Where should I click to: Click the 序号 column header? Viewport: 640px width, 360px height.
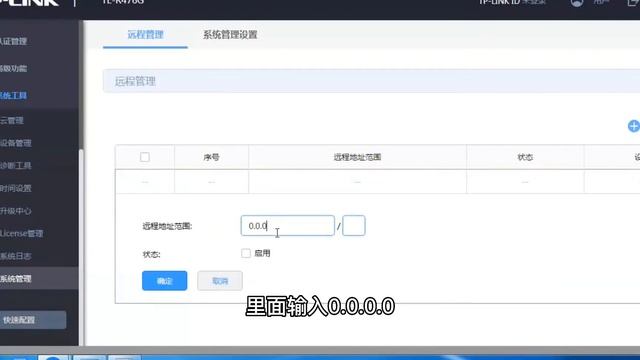tap(211, 157)
